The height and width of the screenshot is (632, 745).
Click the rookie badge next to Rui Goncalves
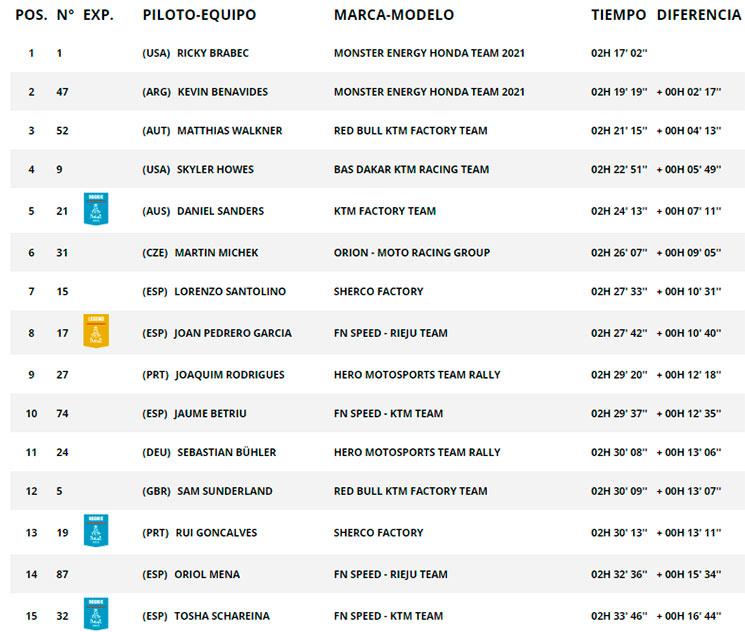click(x=96, y=530)
